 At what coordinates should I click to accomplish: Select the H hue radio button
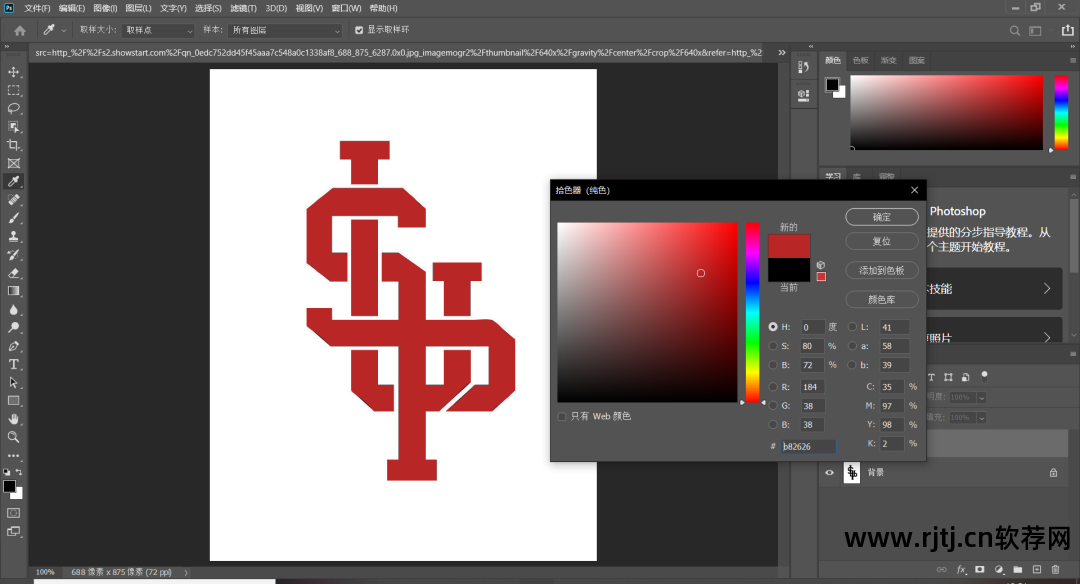(773, 327)
